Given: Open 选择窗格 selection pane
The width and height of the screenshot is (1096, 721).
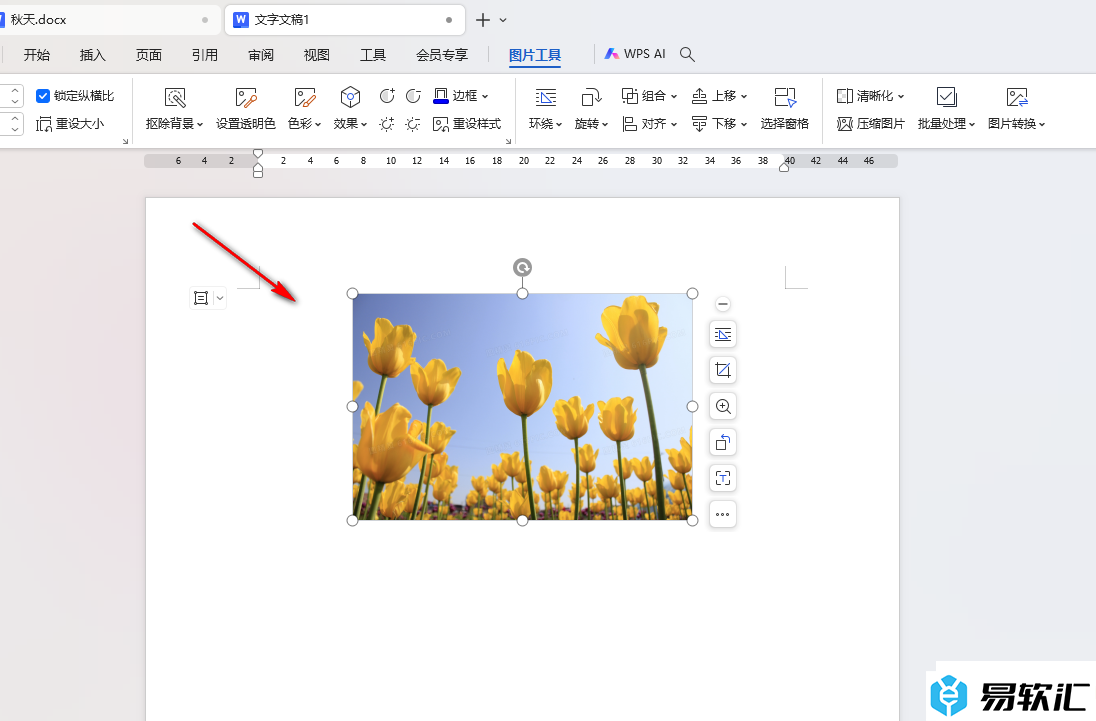Looking at the screenshot, I should point(785,108).
